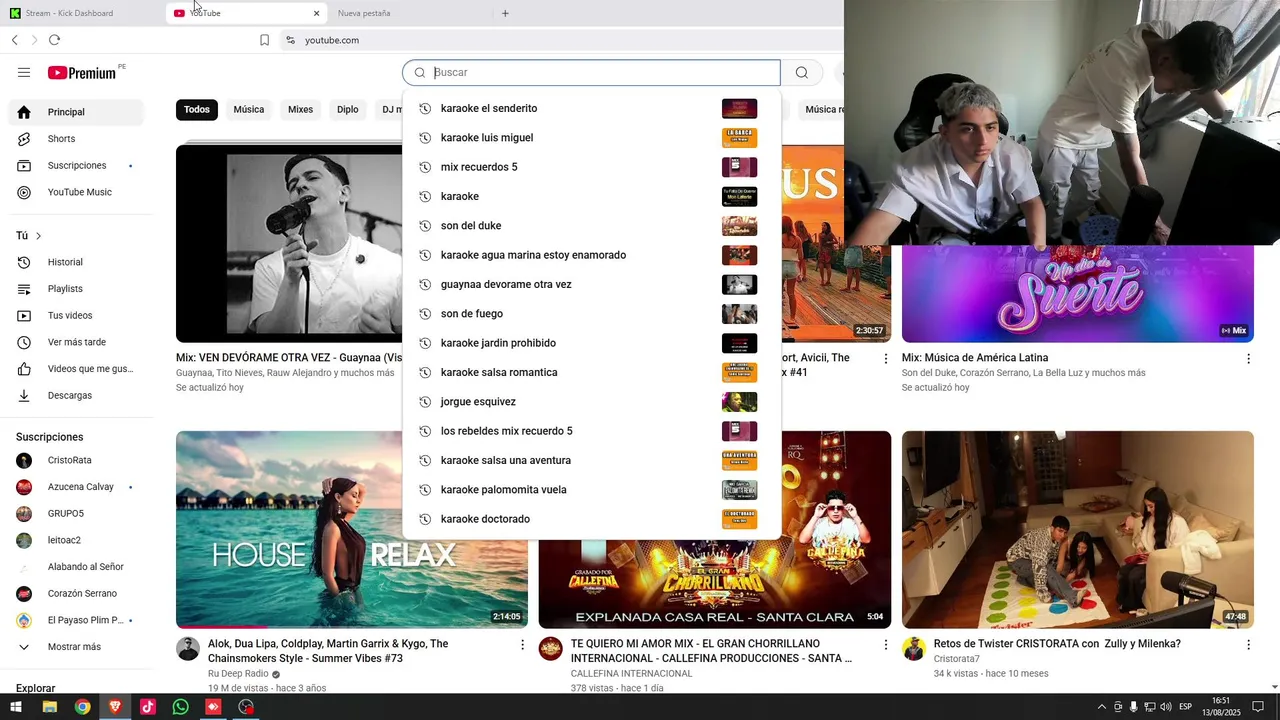
Task: Go back with the browser back arrow
Action: (x=14, y=40)
